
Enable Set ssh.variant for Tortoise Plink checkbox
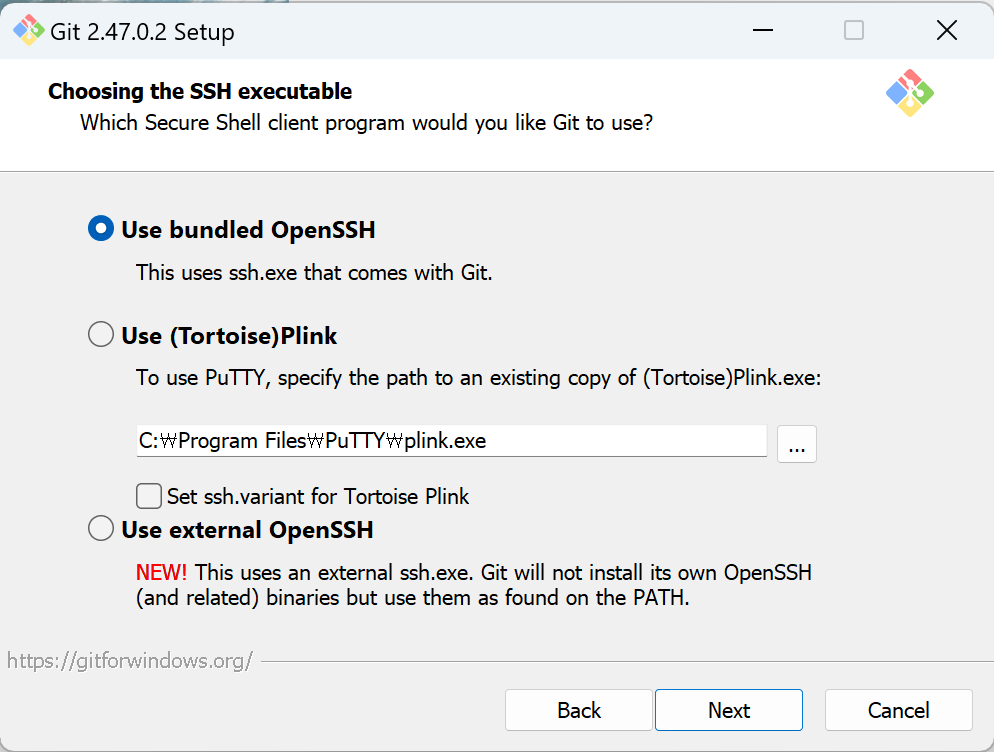(149, 496)
